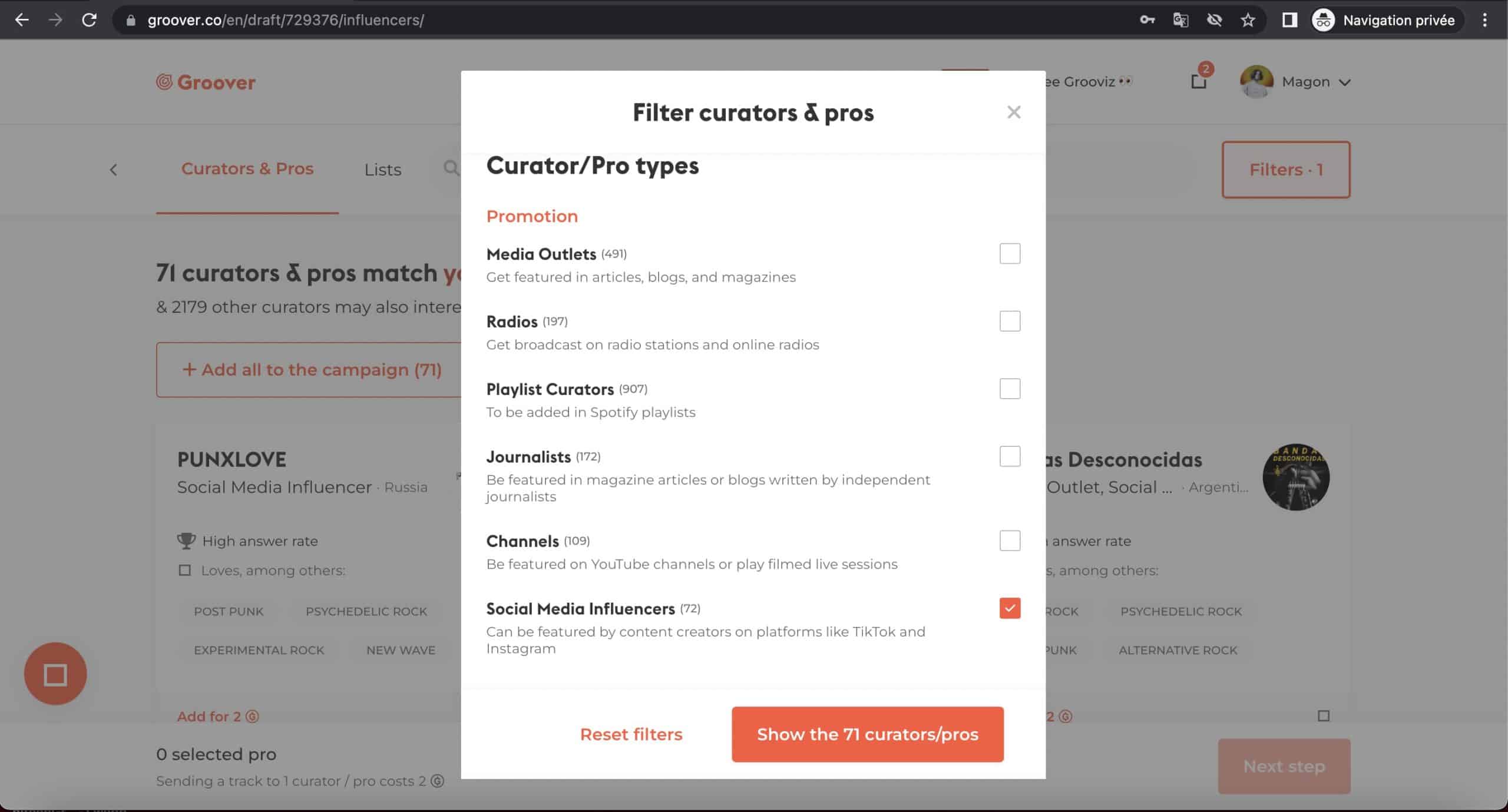This screenshot has height=812, width=1508.
Task: Switch to the Lists tab
Action: [383, 170]
